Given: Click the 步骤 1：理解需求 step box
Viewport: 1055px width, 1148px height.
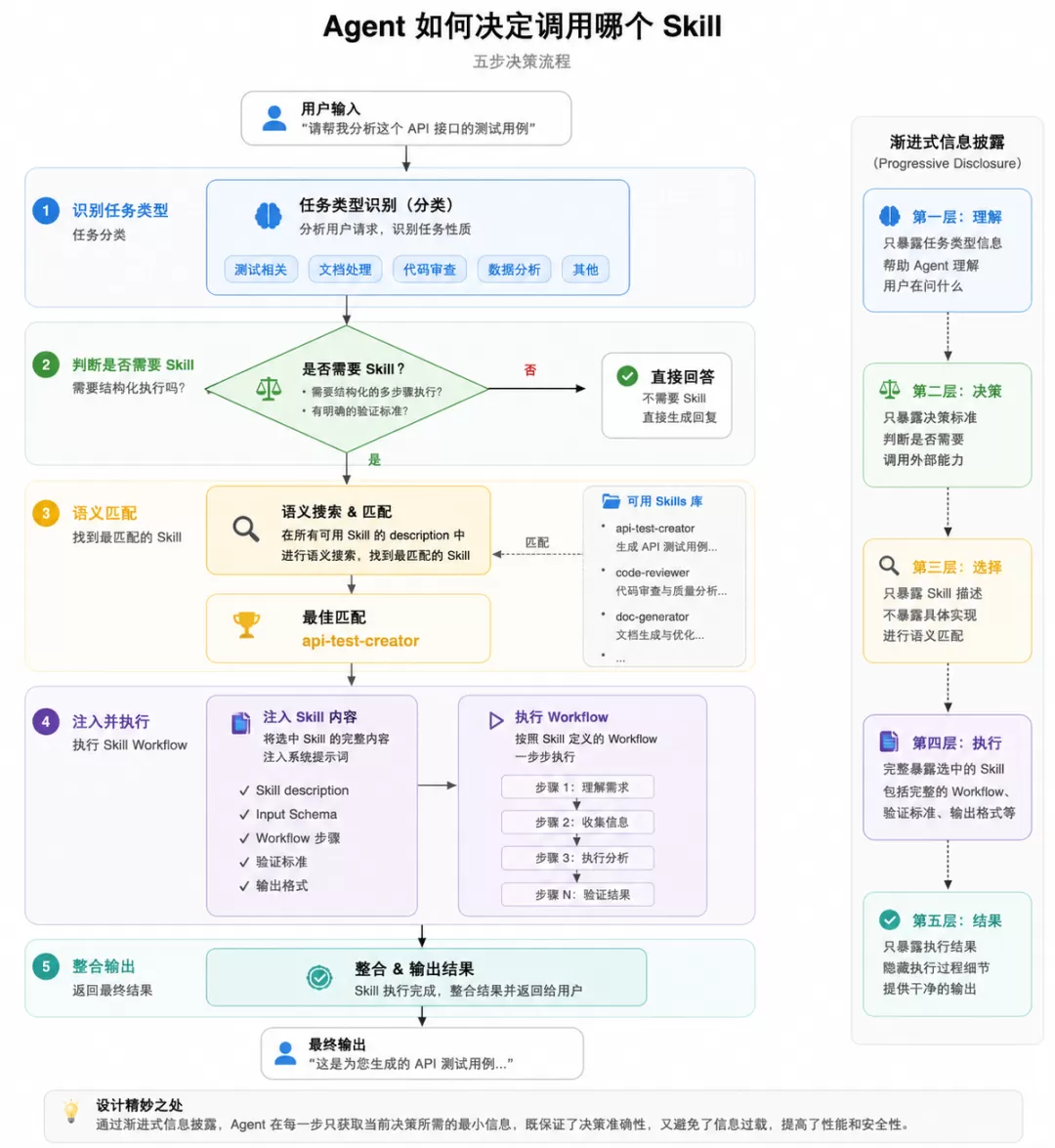Looking at the screenshot, I should [577, 787].
